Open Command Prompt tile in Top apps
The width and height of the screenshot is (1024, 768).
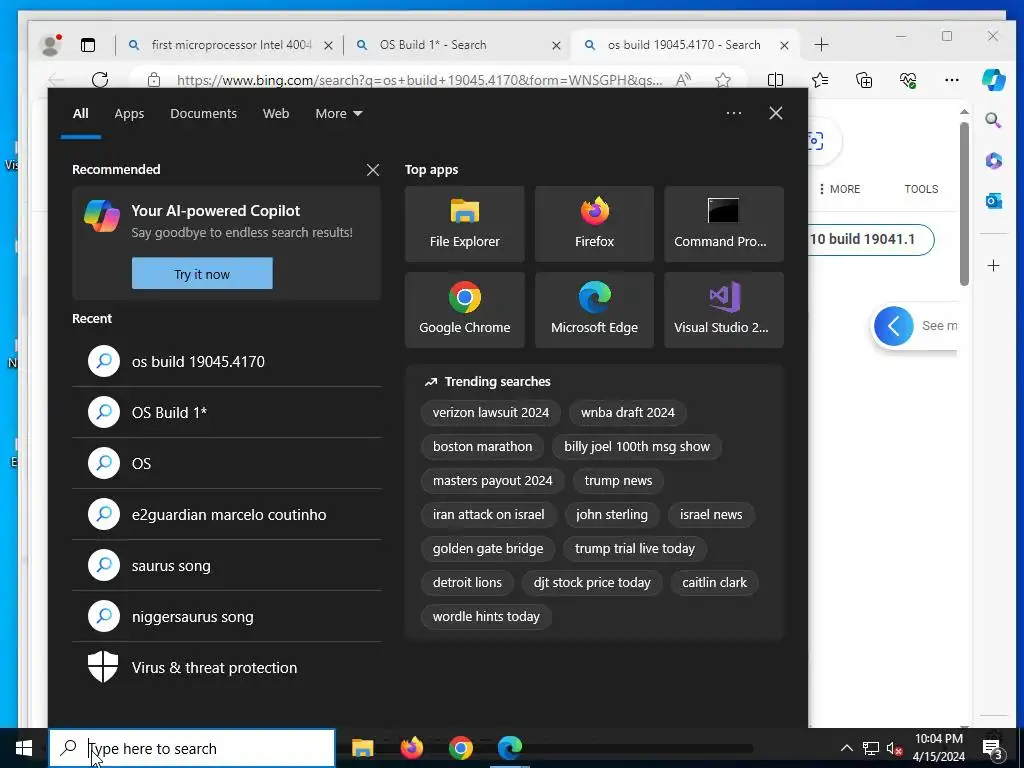(724, 224)
